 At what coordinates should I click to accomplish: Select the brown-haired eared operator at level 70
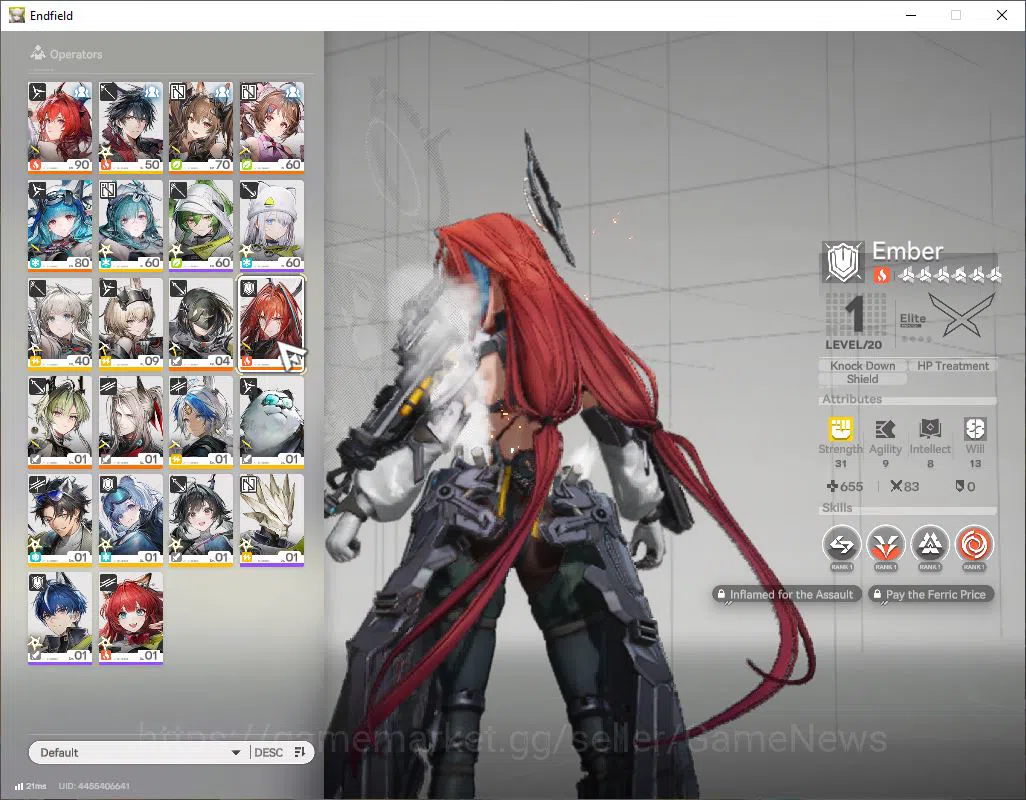pyautogui.click(x=201, y=127)
